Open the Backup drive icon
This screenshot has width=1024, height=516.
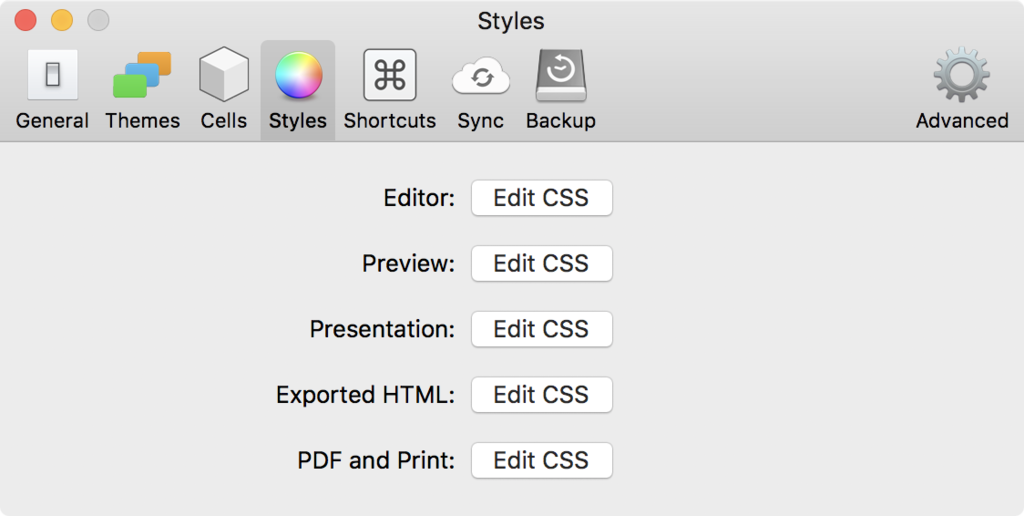click(560, 76)
